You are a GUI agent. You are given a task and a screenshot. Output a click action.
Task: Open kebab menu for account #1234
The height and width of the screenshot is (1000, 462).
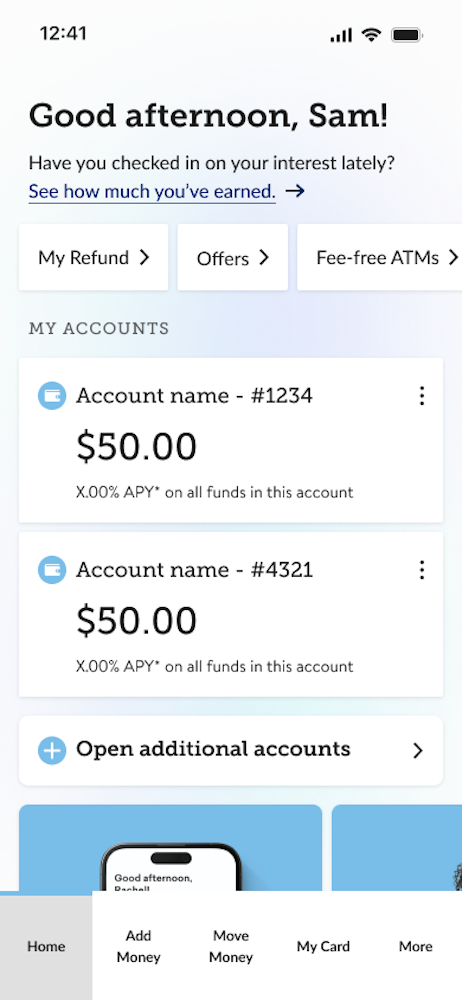pos(421,396)
